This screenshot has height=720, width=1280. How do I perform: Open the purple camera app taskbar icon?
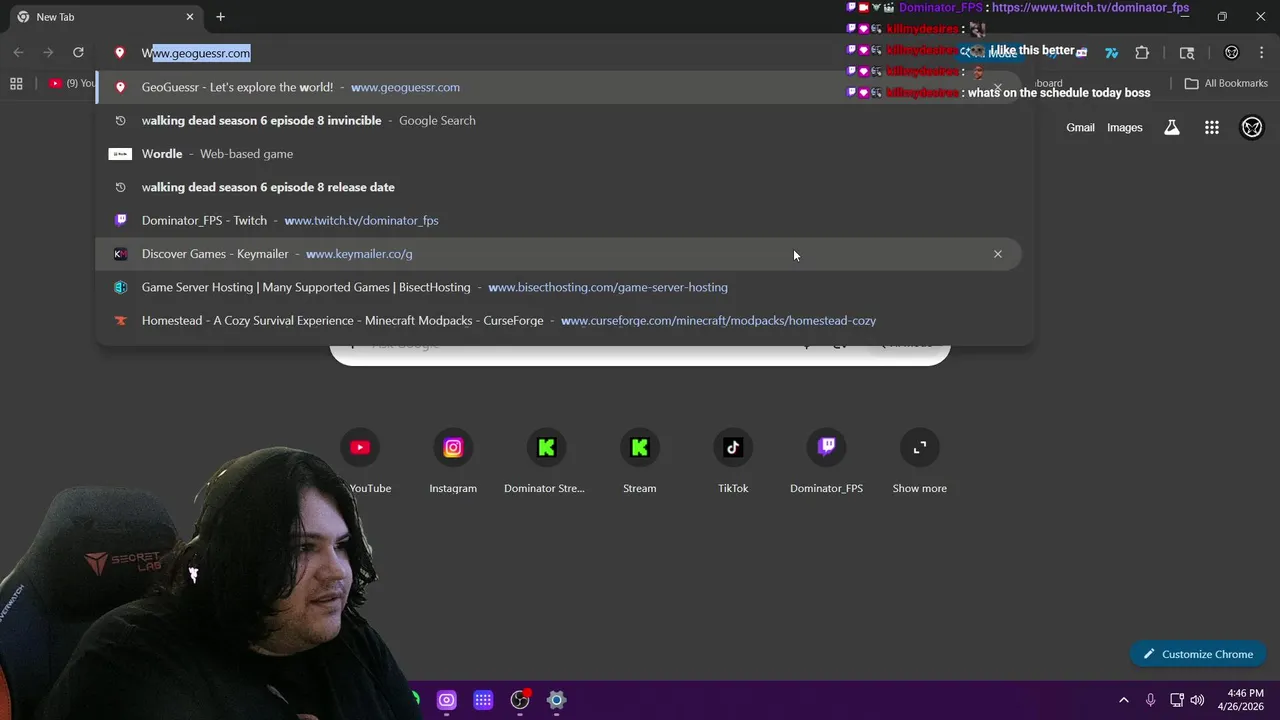click(x=447, y=700)
